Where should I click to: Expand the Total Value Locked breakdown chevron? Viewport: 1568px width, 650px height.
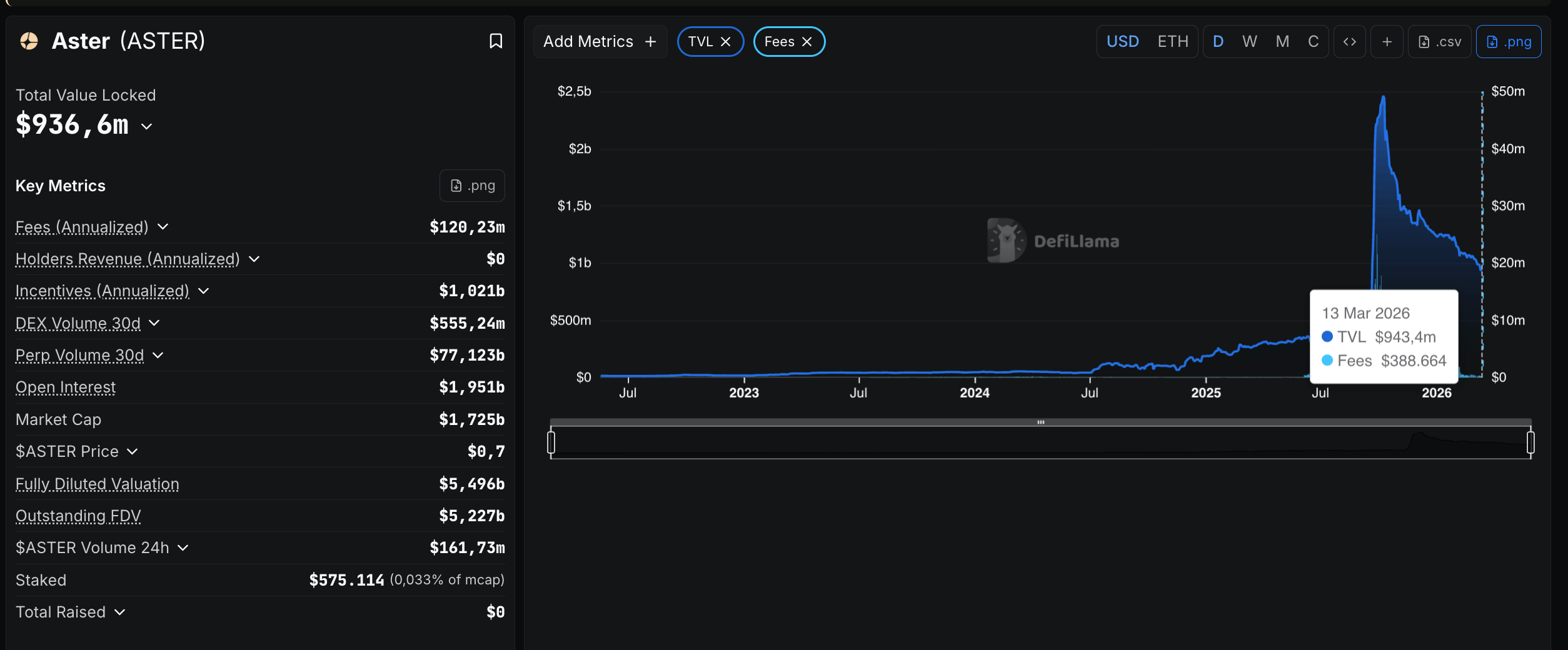point(147,126)
